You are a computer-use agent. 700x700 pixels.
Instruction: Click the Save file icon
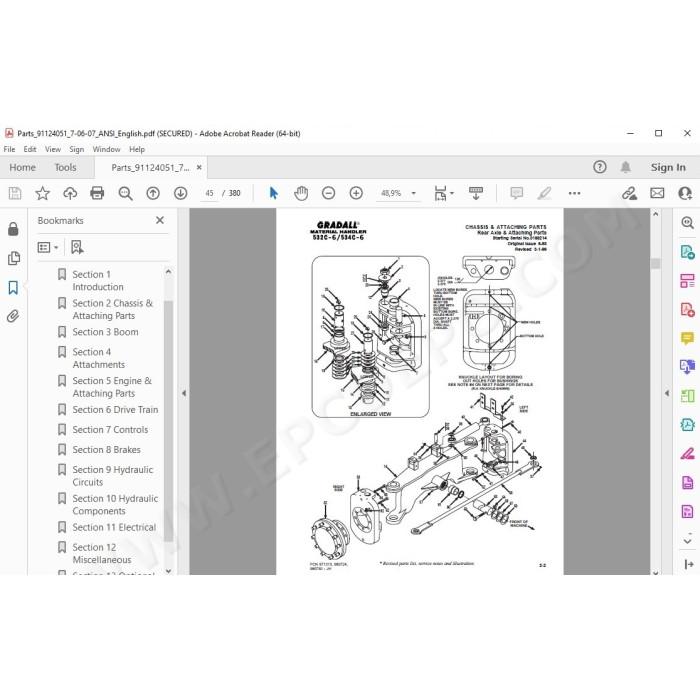(15, 193)
